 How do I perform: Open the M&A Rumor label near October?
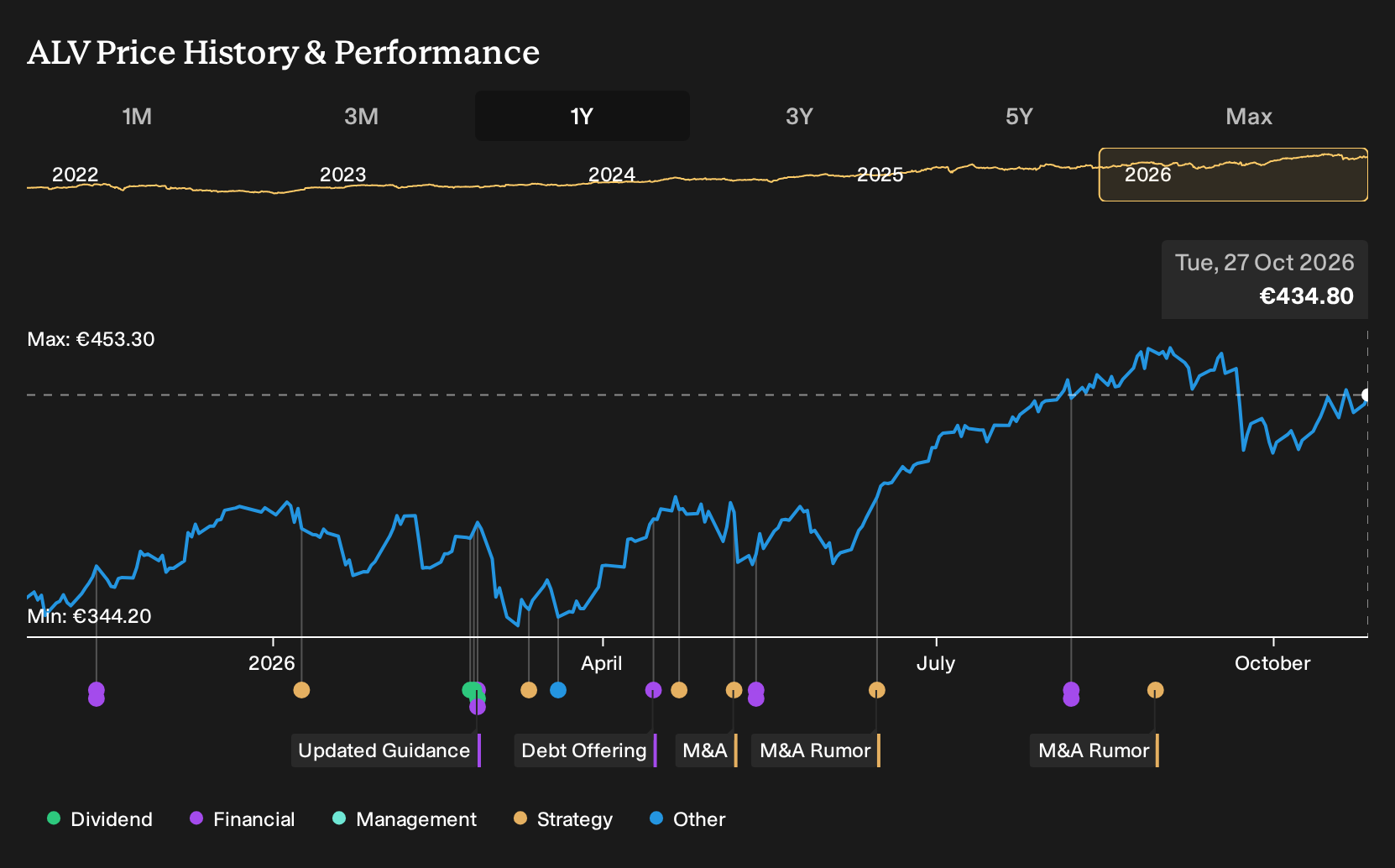click(x=1095, y=750)
